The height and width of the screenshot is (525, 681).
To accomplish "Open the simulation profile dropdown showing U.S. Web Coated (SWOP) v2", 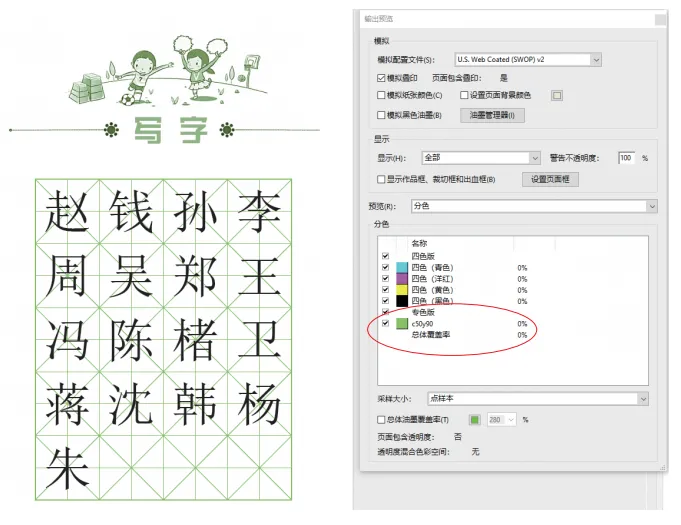I will pos(528,60).
